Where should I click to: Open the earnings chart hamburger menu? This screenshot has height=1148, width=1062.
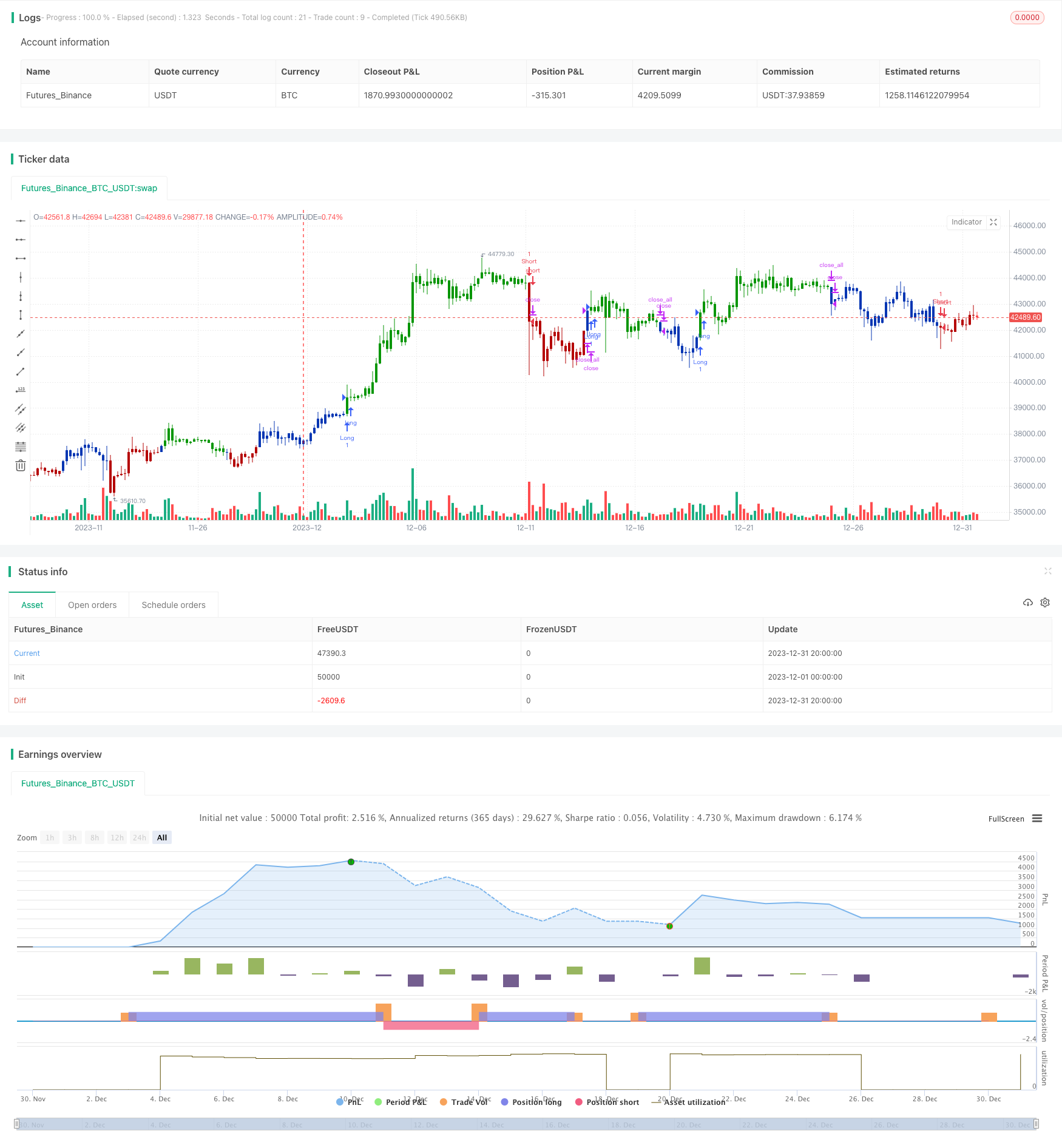tap(1037, 819)
